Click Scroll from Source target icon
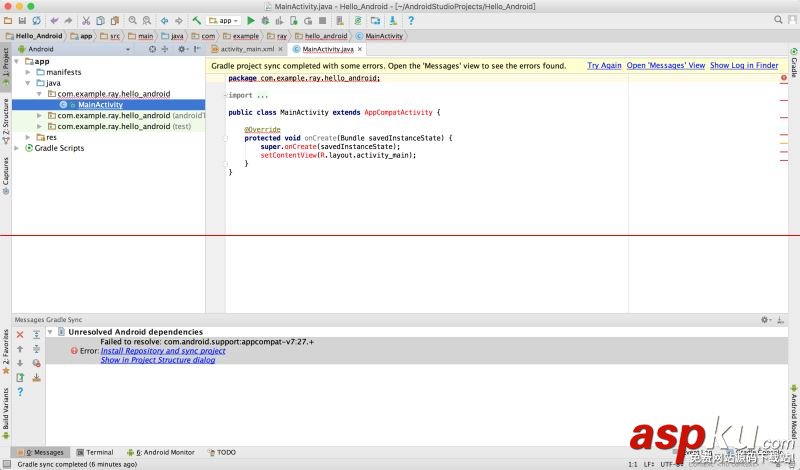The image size is (800, 470). pos(152,49)
